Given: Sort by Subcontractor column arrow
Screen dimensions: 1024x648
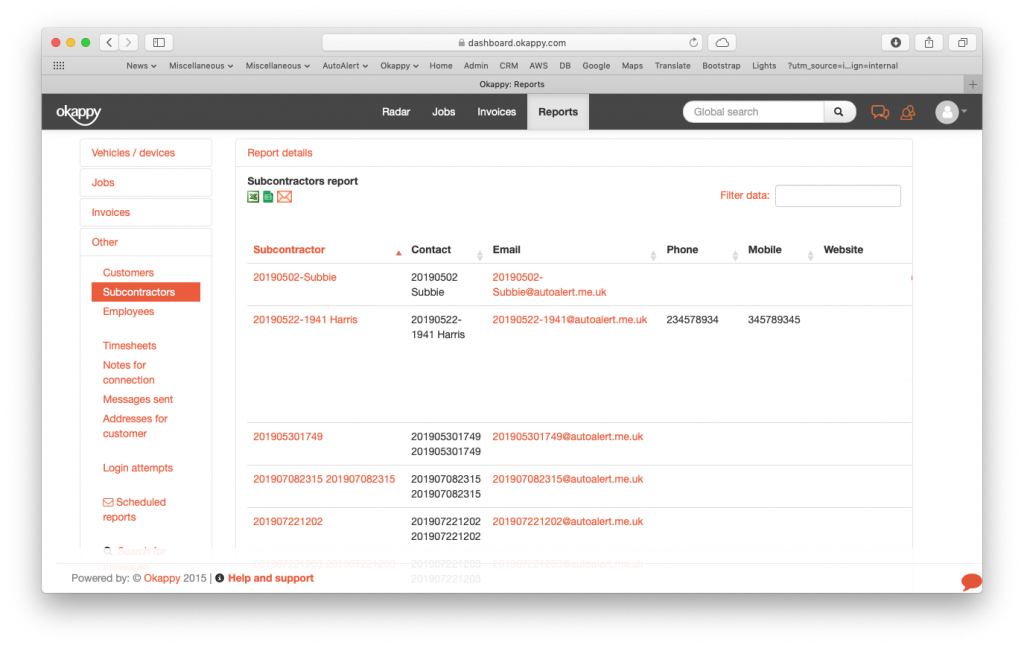Looking at the screenshot, I should click(x=398, y=253).
